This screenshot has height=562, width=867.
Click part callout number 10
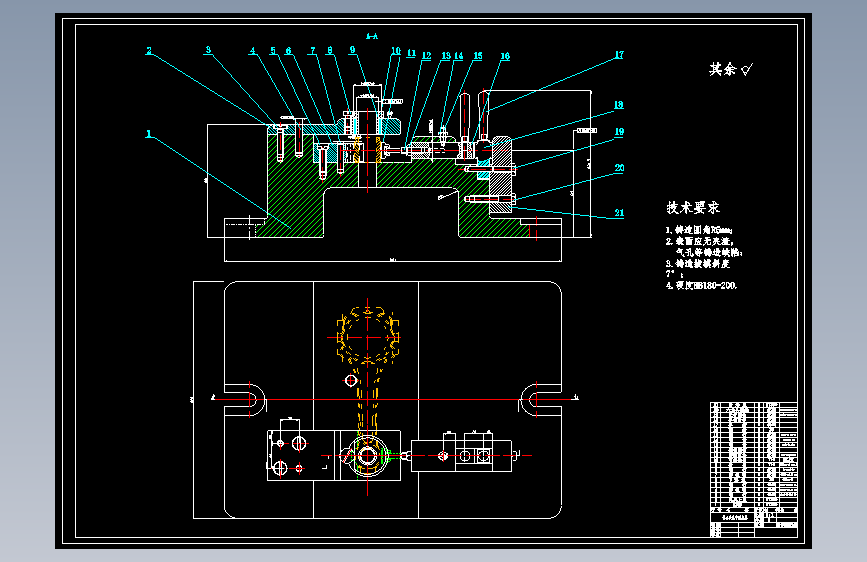(x=396, y=50)
